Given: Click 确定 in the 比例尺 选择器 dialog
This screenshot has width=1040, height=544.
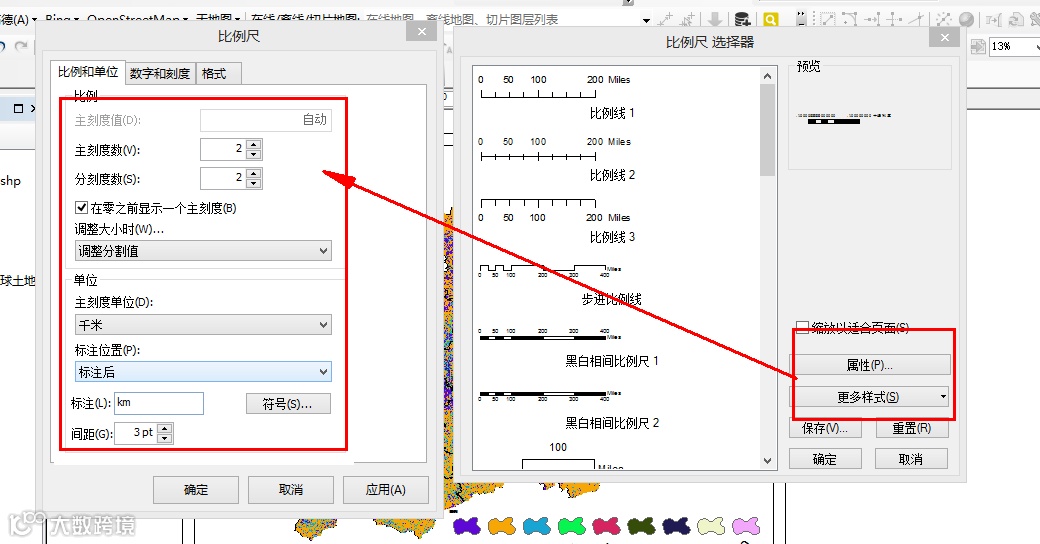Looking at the screenshot, I should click(x=825, y=459).
